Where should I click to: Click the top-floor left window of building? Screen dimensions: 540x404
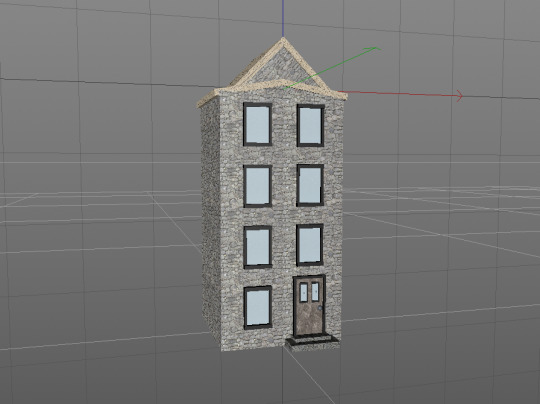(x=257, y=124)
